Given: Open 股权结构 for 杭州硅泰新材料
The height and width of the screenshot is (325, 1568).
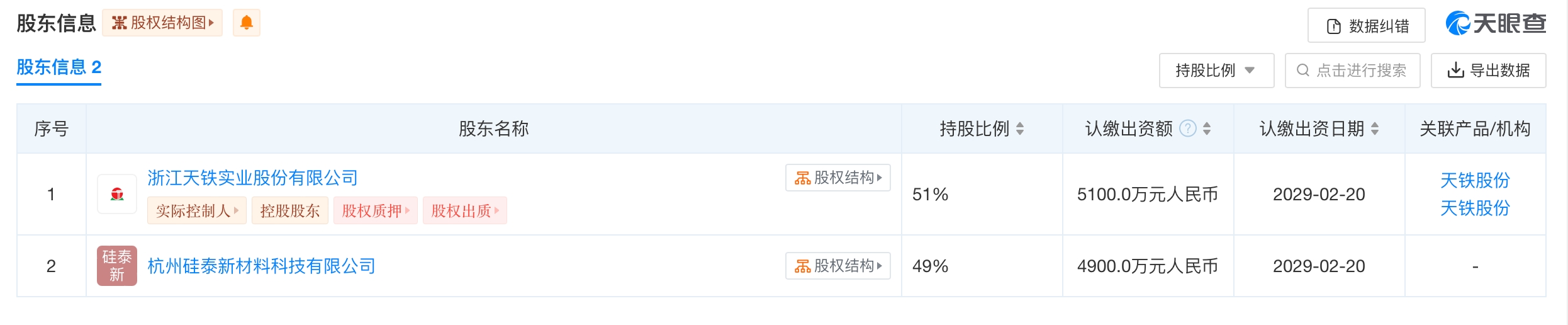Looking at the screenshot, I should (x=837, y=266).
